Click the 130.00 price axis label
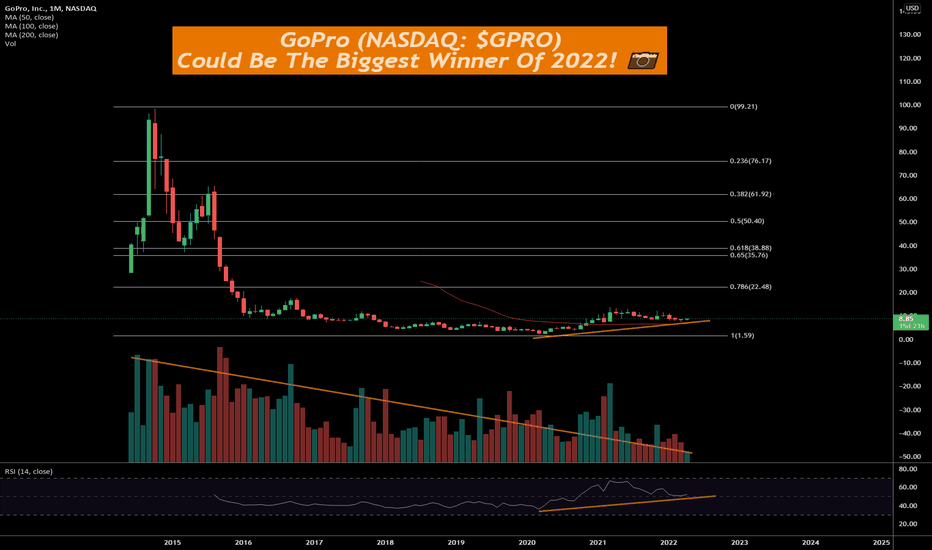 click(910, 34)
